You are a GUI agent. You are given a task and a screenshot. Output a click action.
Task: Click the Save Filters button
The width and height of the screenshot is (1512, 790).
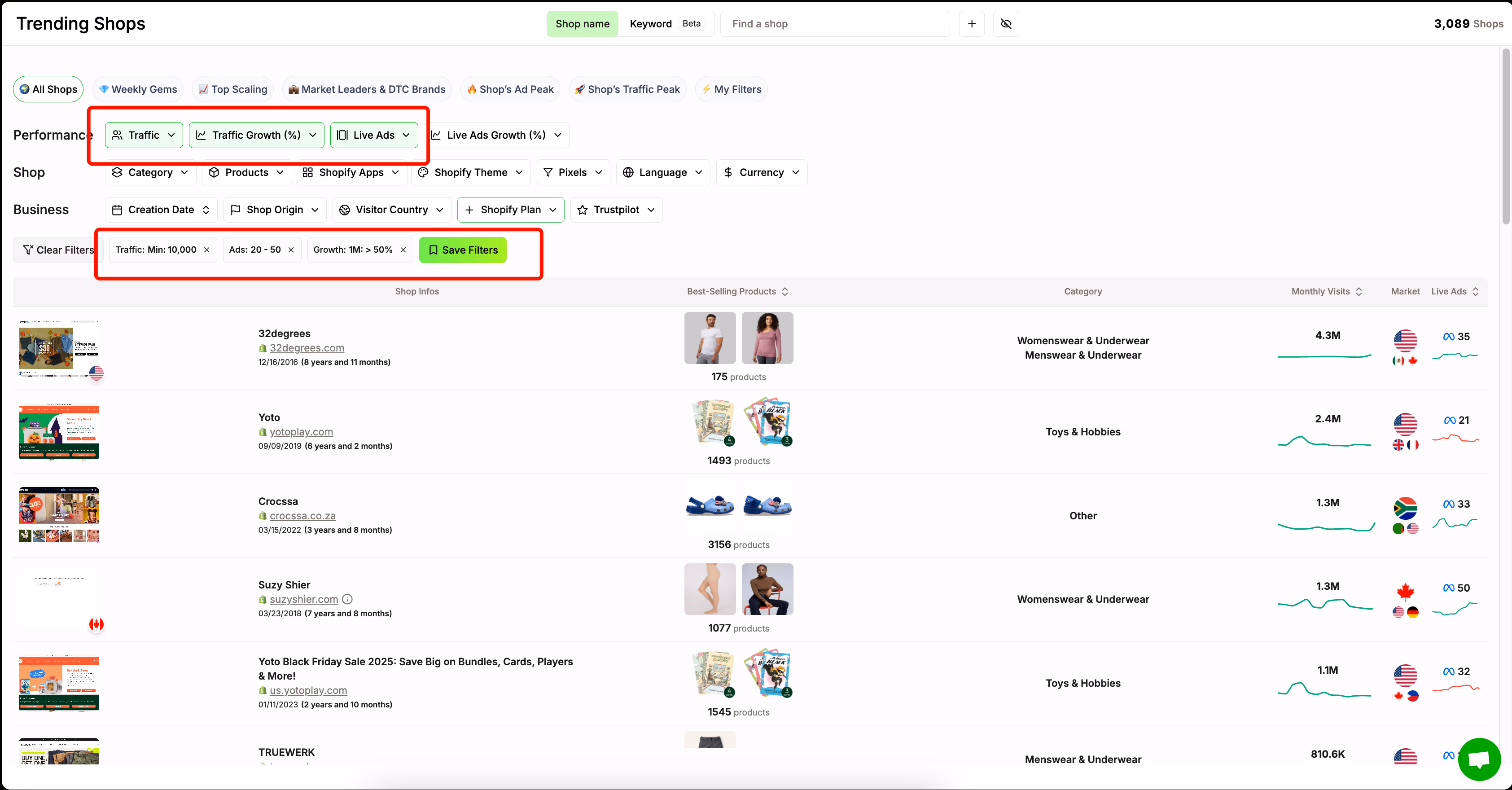point(463,250)
